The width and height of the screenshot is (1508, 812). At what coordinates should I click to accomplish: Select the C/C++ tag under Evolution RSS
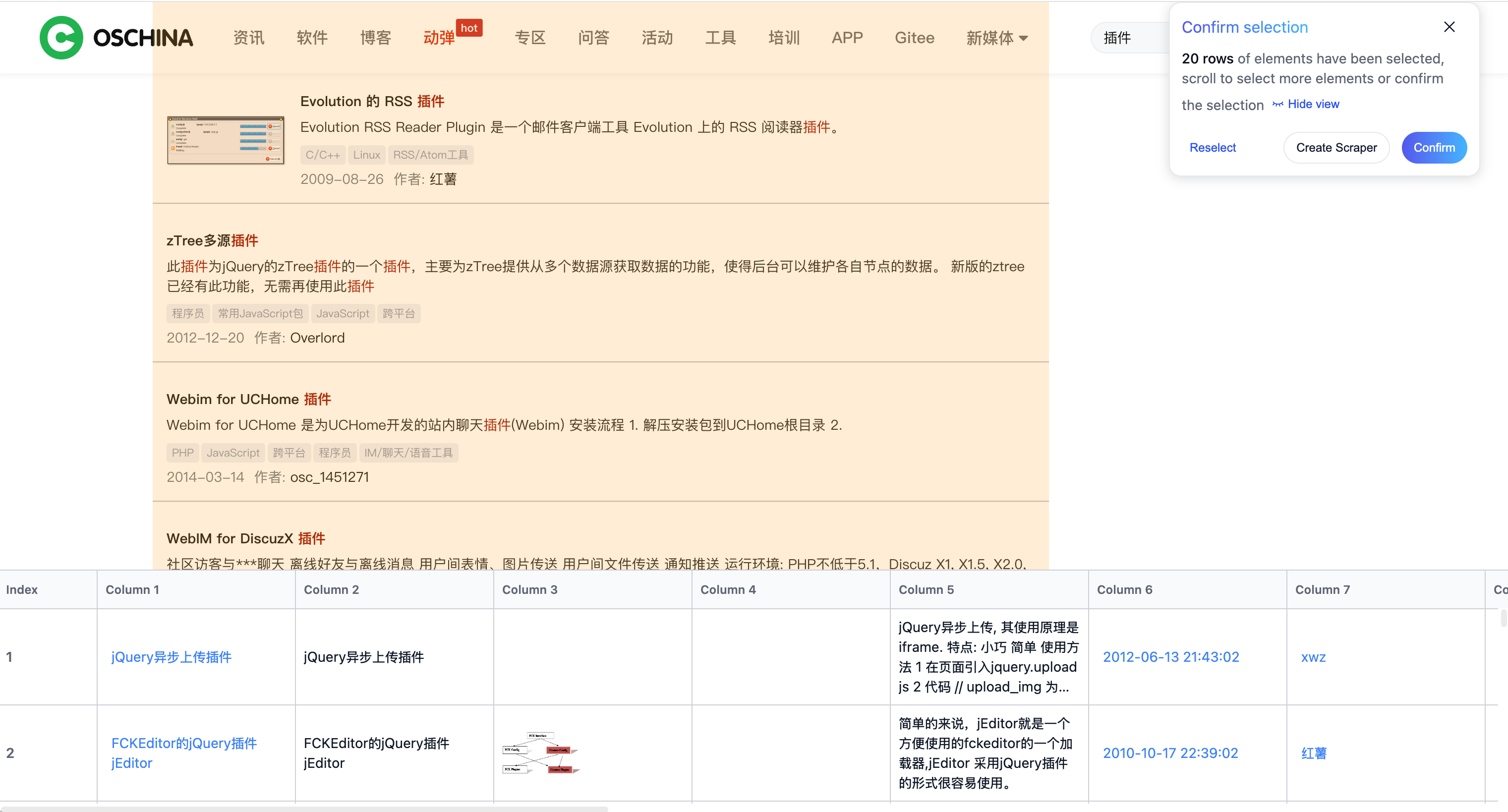click(x=322, y=155)
